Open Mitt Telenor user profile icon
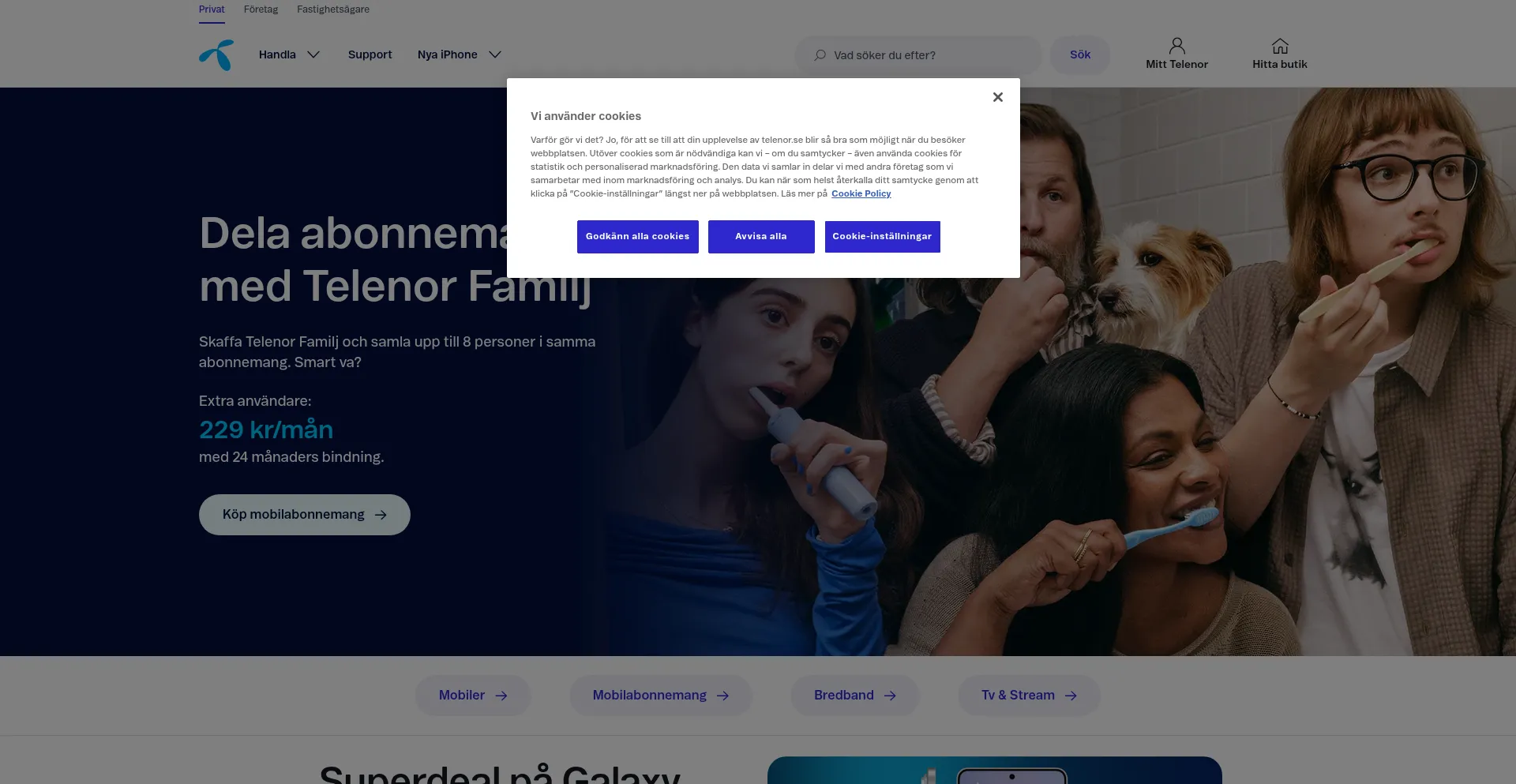Image resolution: width=1516 pixels, height=784 pixels. pos(1176,46)
